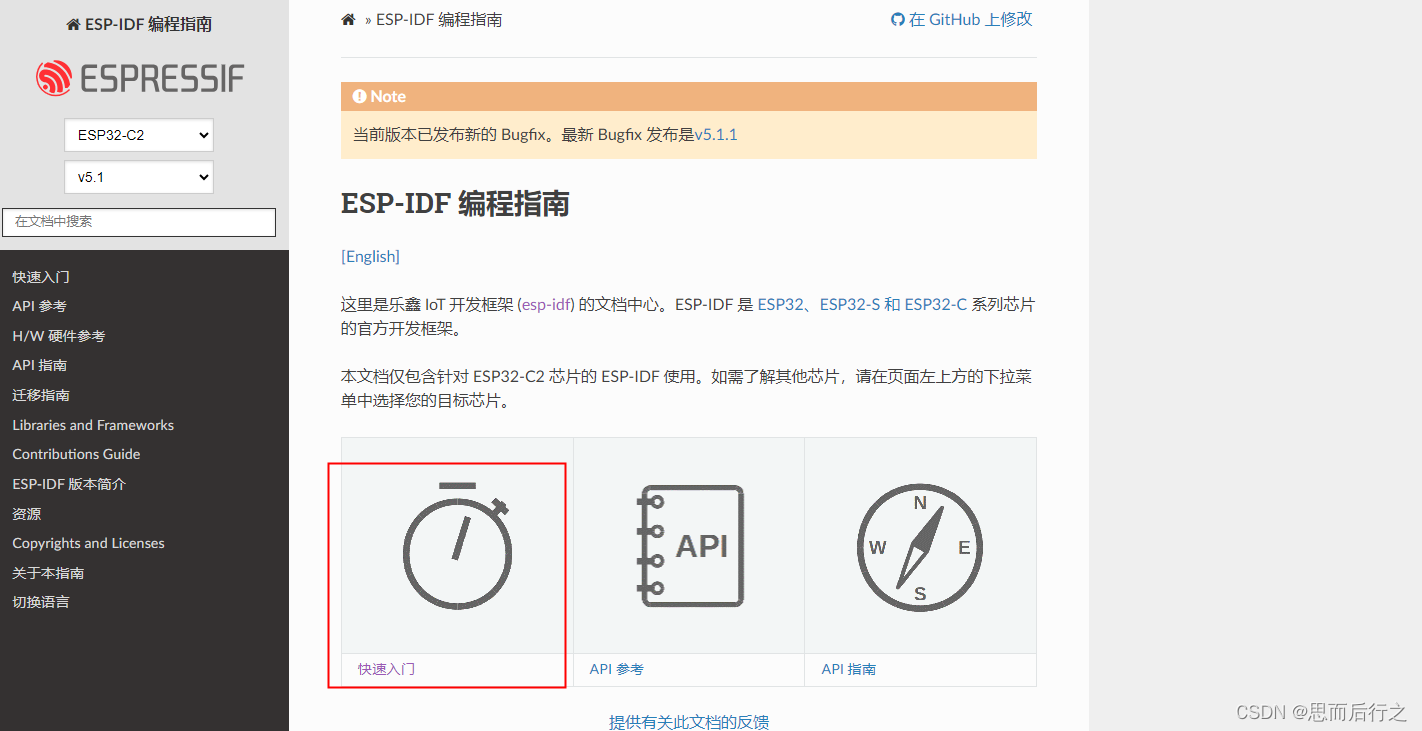Open the API notebook icon card
Screen dimensions: 1422x731
(690, 546)
